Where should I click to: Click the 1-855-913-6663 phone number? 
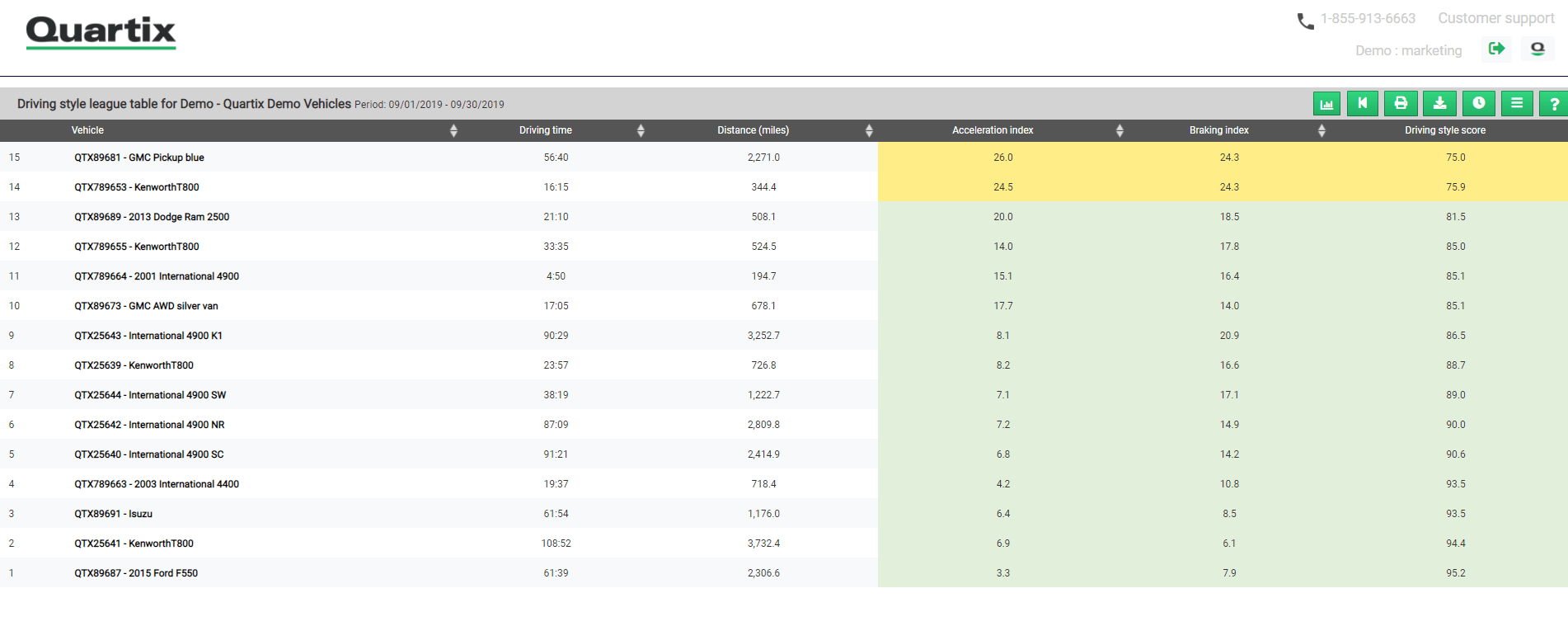(1368, 18)
